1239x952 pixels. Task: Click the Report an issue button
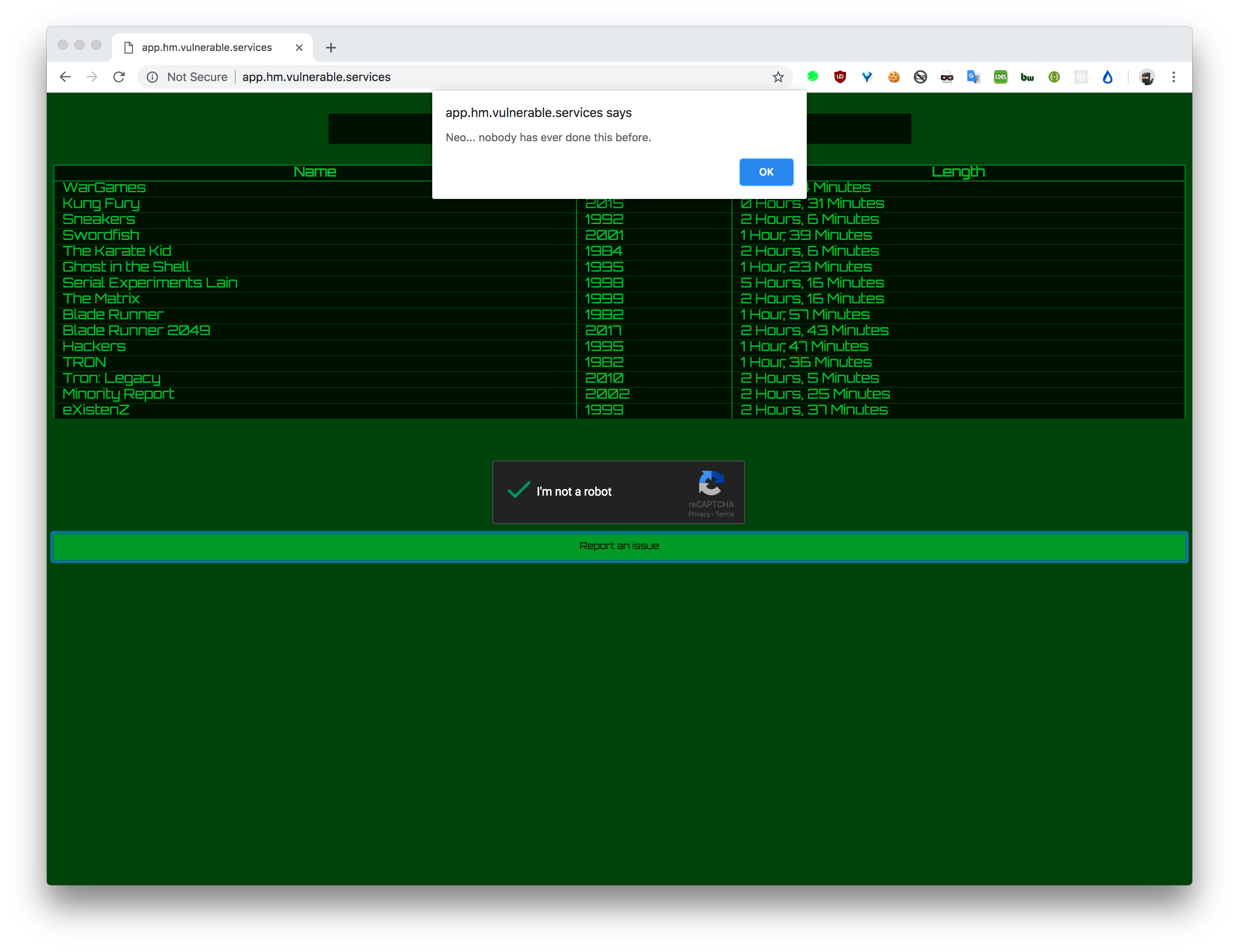click(x=619, y=546)
